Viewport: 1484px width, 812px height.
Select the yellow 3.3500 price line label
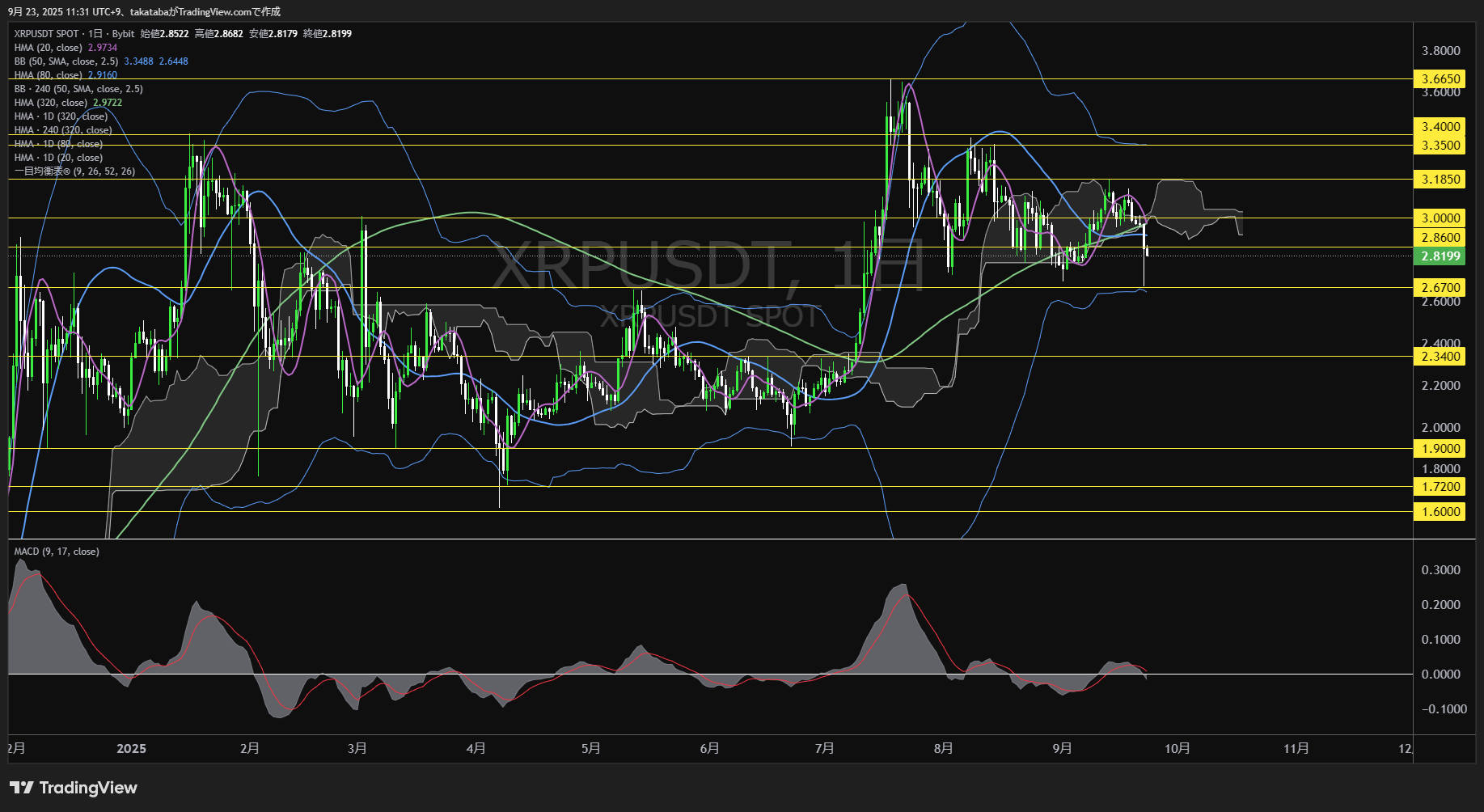point(1441,146)
